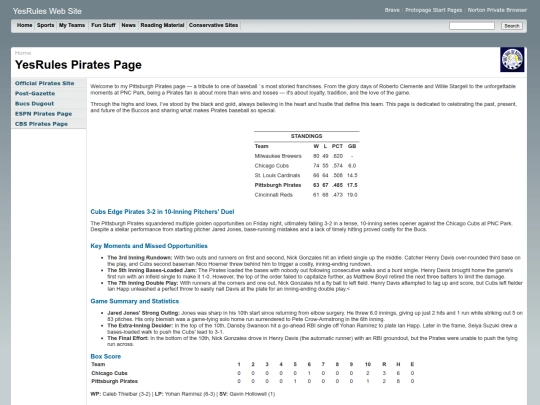Click the 5th Inning Bases-Loaded Jam bullet title
The image size is (540, 405).
tap(152, 270)
